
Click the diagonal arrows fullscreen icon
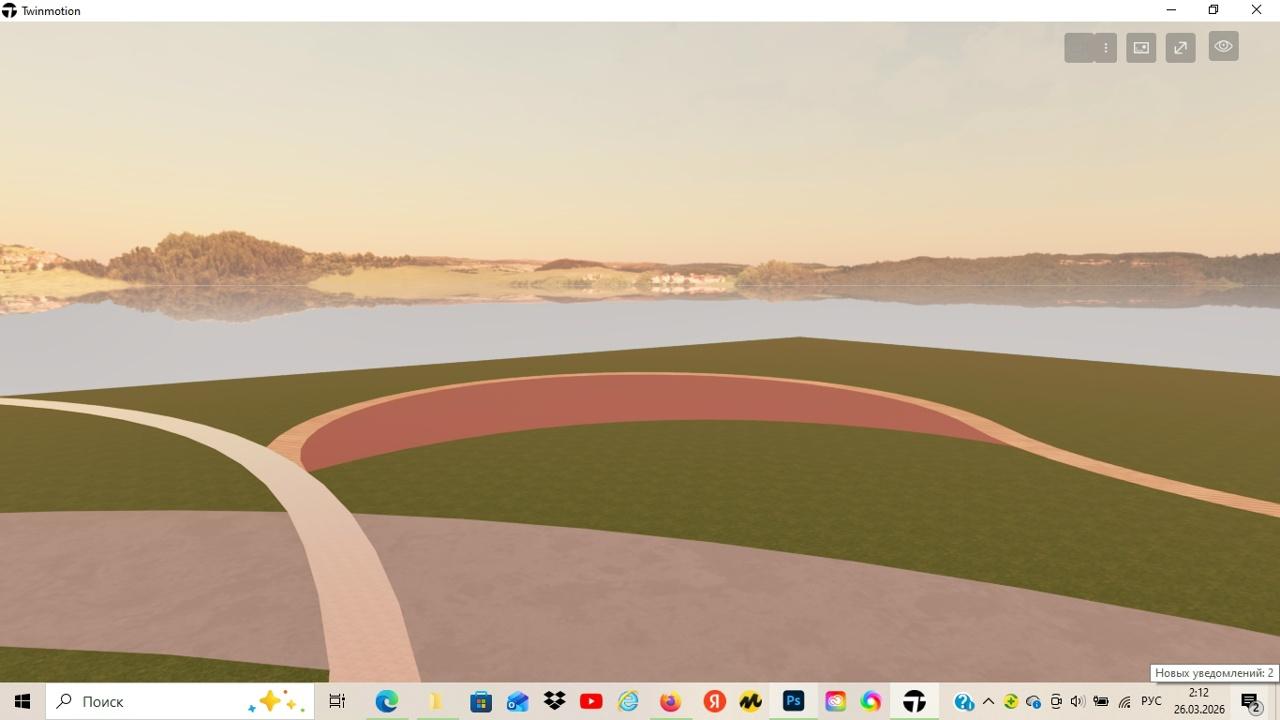pyautogui.click(x=1180, y=48)
